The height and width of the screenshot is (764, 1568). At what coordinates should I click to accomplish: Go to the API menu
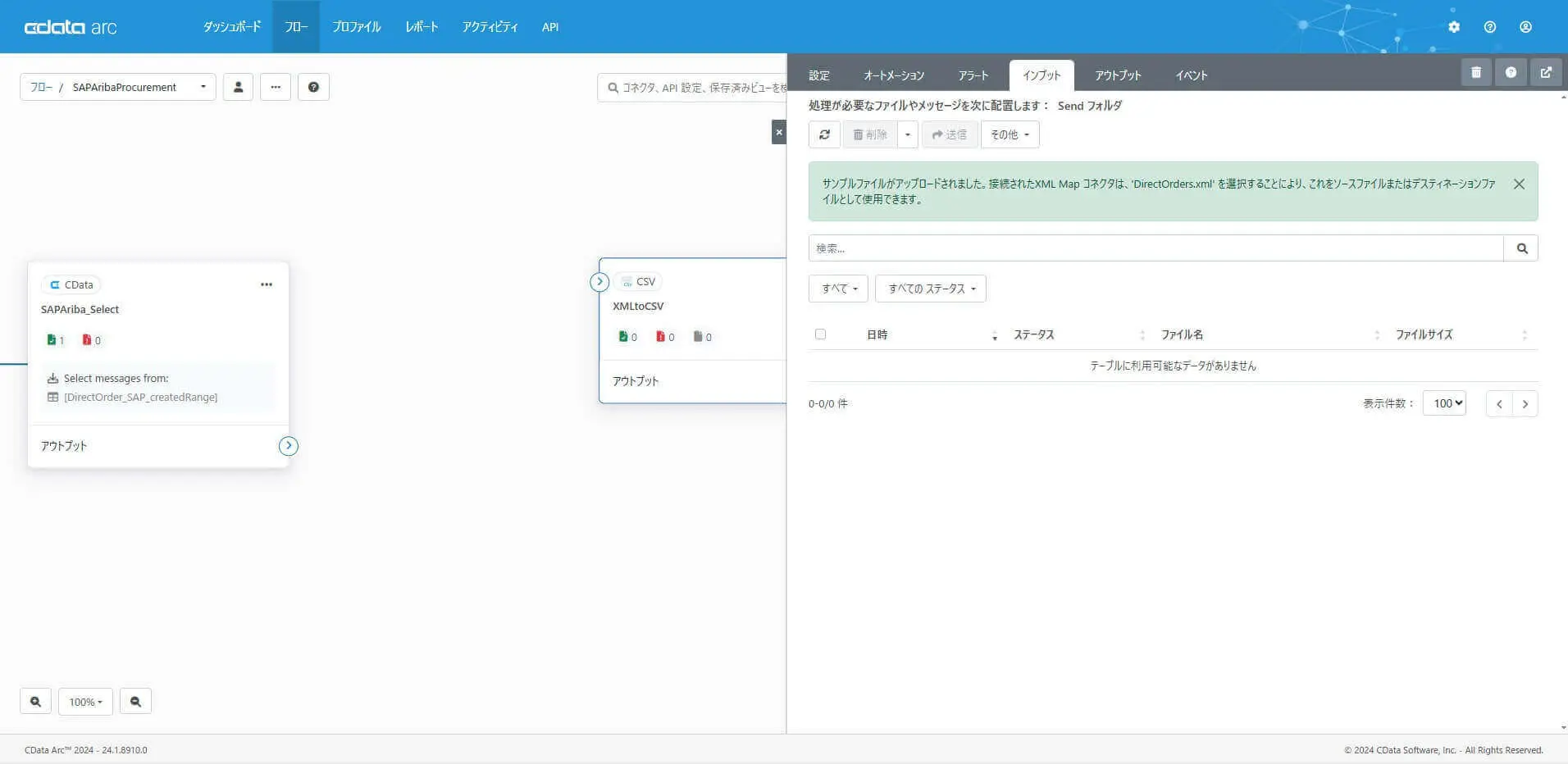point(550,27)
